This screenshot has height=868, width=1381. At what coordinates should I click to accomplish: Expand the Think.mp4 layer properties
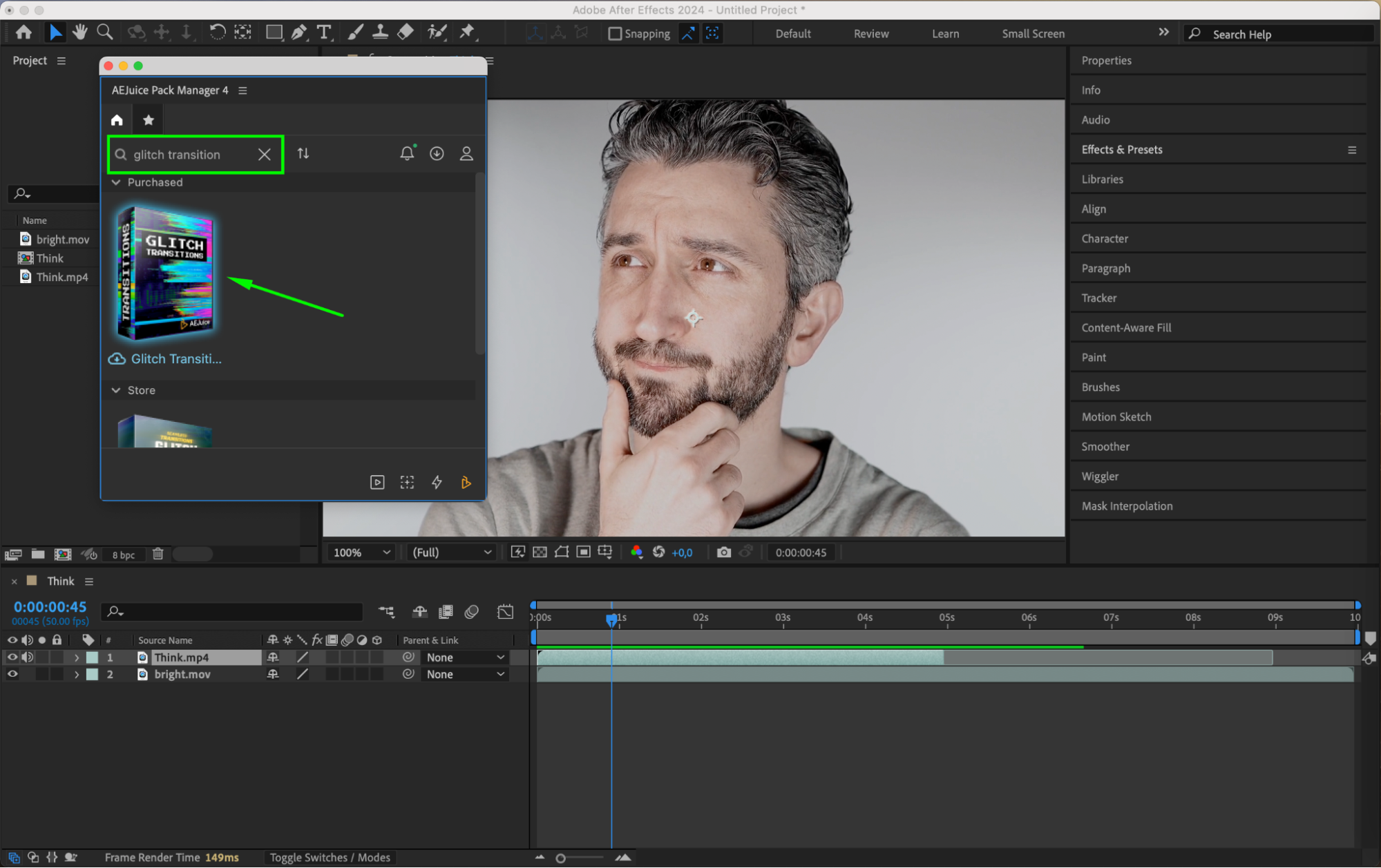[x=77, y=657]
